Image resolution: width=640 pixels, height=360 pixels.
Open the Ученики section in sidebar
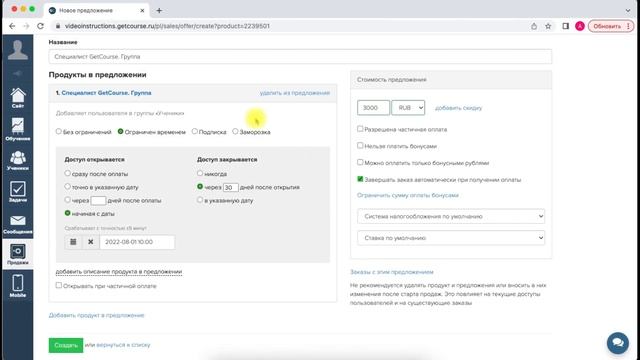pos(18,160)
